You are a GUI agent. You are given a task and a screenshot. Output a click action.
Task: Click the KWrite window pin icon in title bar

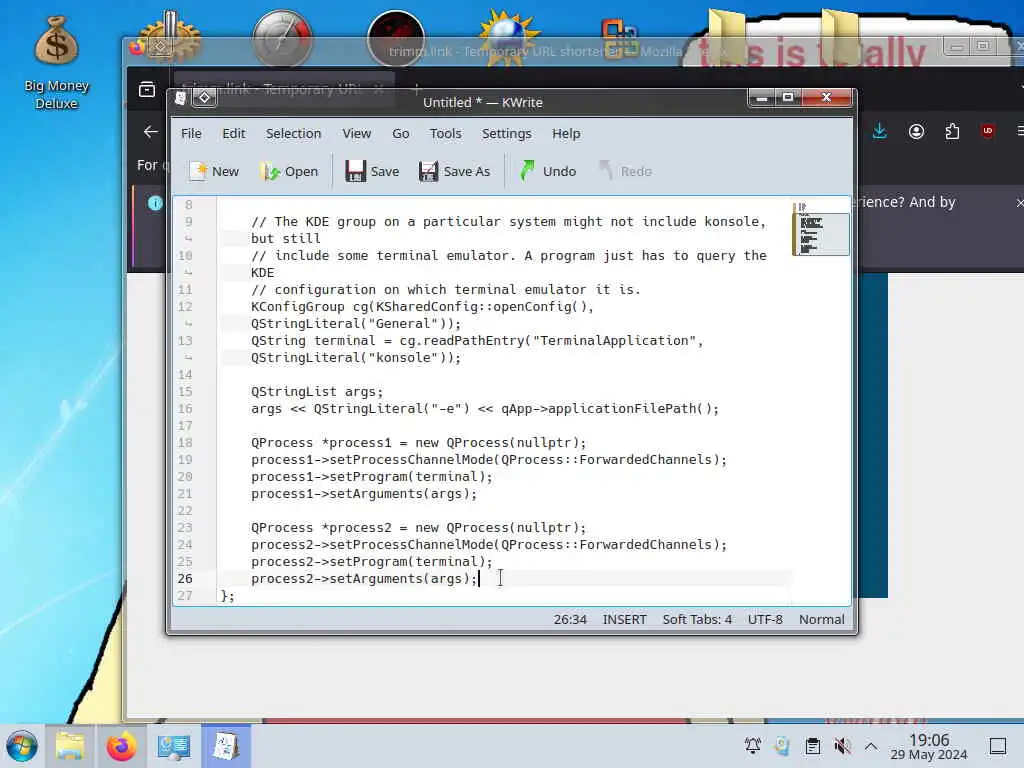(x=204, y=97)
